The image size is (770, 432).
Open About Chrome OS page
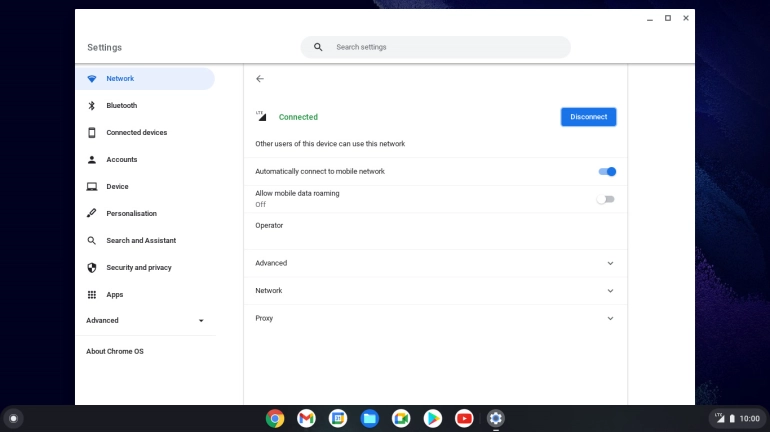coord(115,352)
